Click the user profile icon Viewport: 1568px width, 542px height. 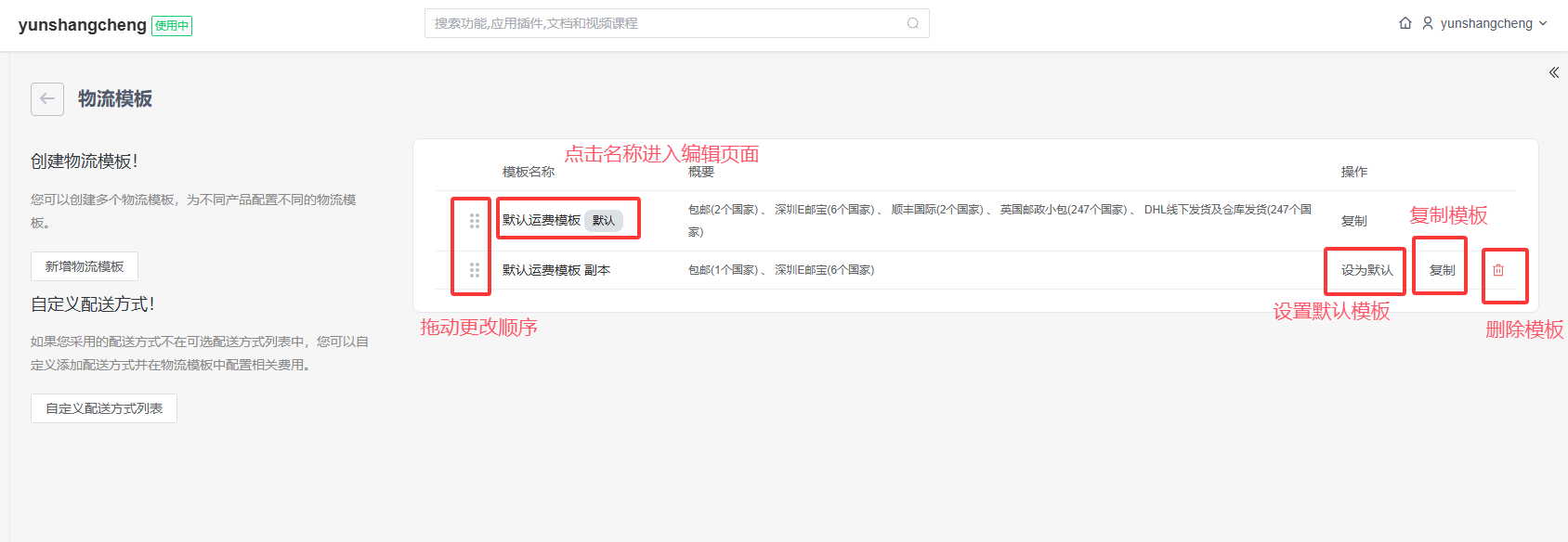click(x=1428, y=23)
